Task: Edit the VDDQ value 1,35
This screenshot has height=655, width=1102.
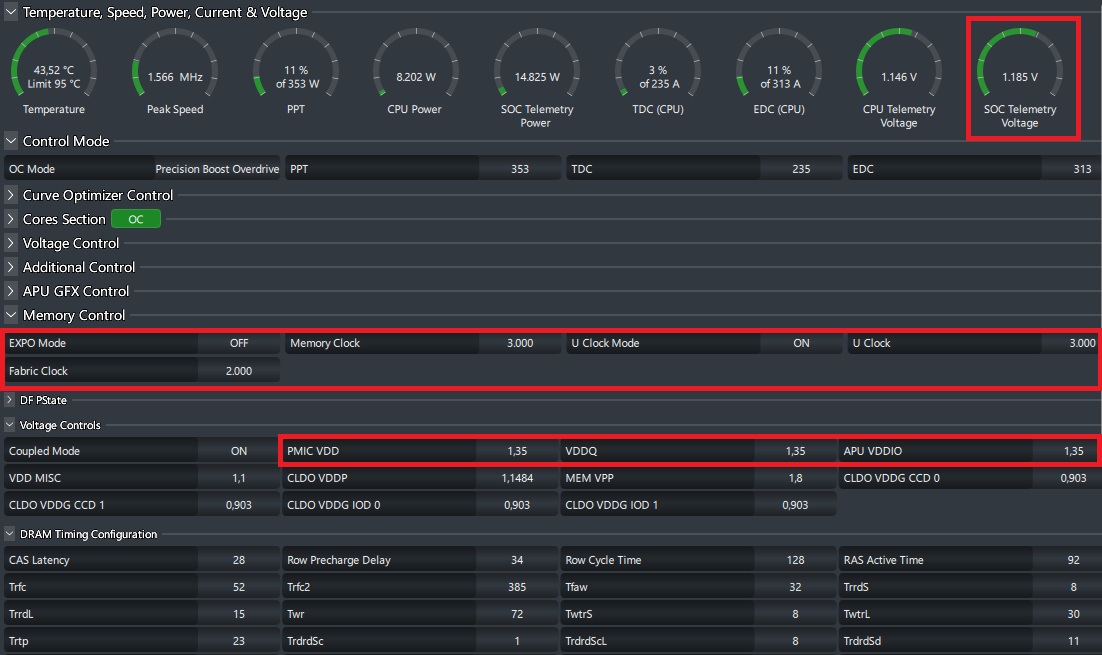Action: pos(796,451)
